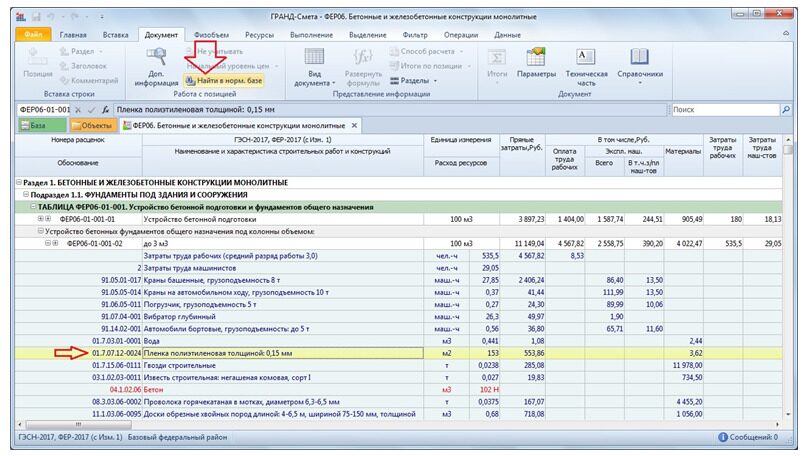
Task: Click the Итоги sigma icon
Action: (x=496, y=56)
